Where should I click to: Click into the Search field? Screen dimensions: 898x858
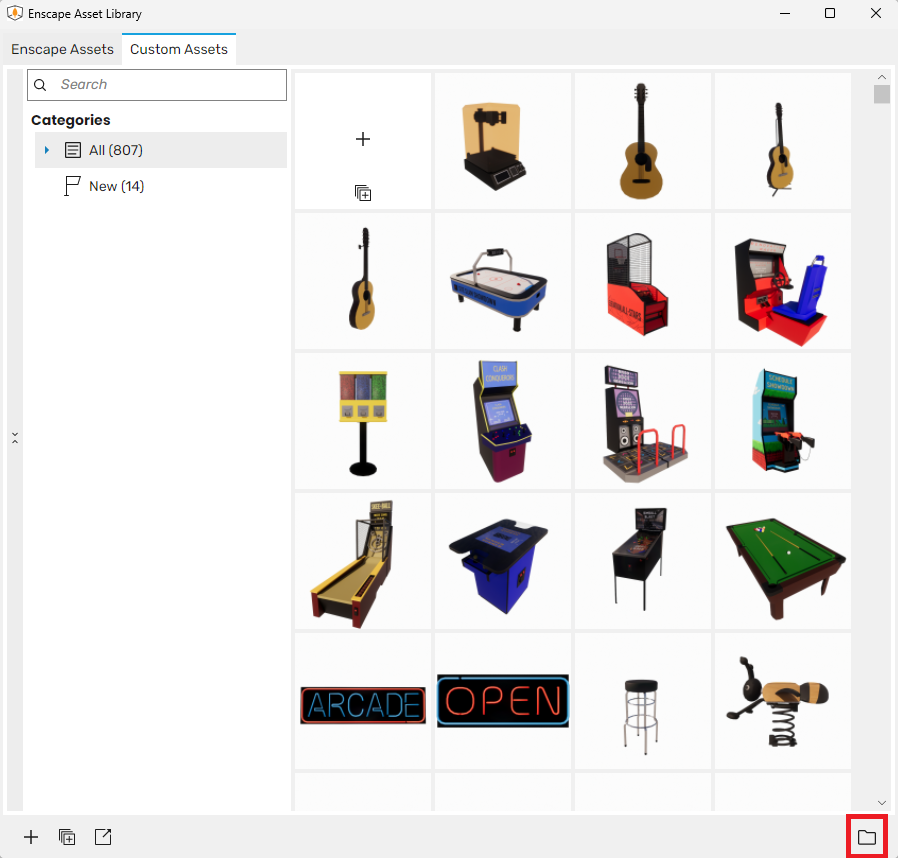pyautogui.click(x=157, y=85)
